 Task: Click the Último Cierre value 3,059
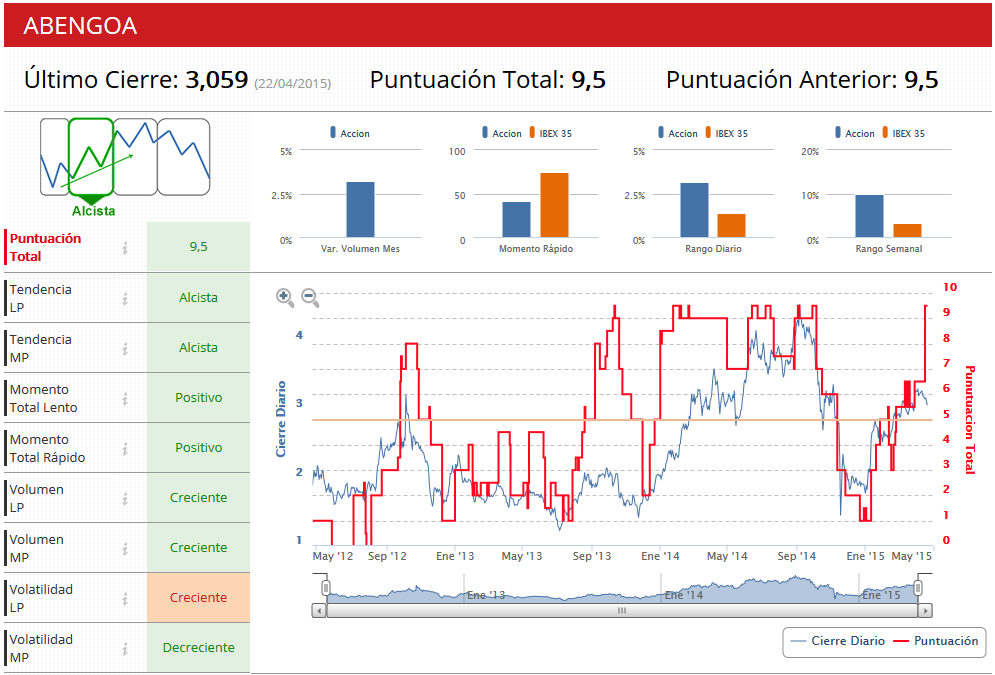click(216, 80)
